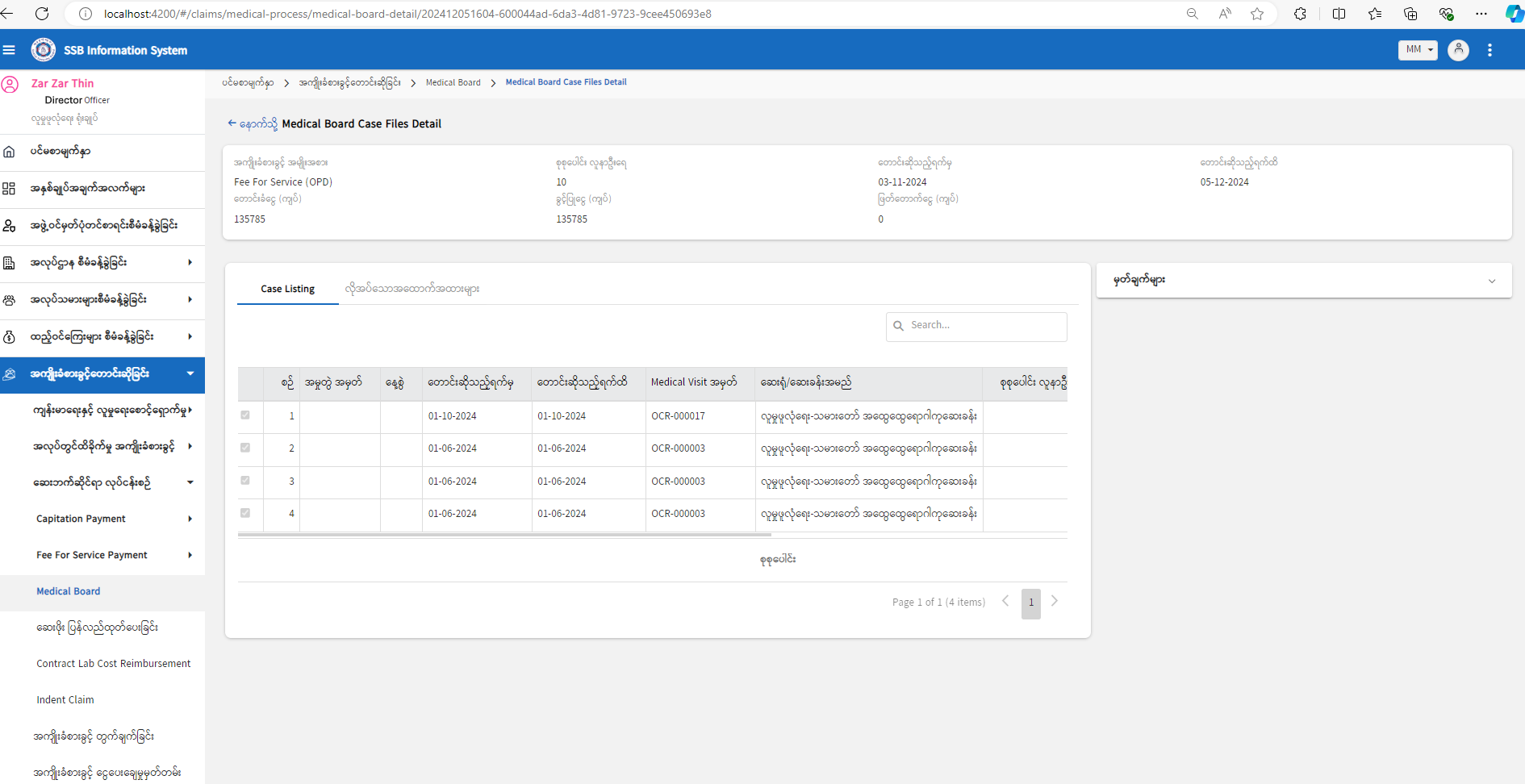The image size is (1525, 784).
Task: Open the user profile avatar icon
Action: [1458, 50]
